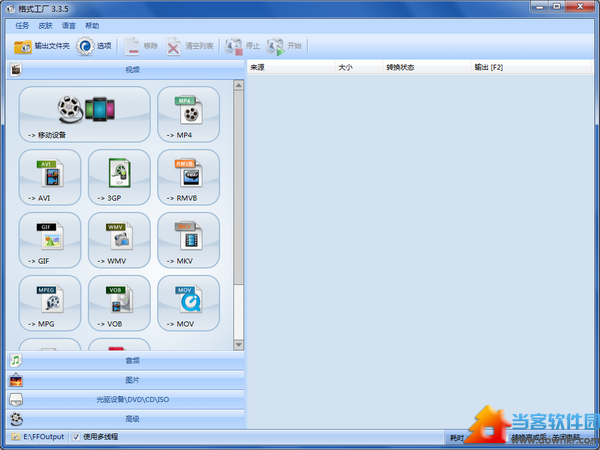The width and height of the screenshot is (600, 450).
Task: Sort by the 转换状态 status column header
Action: [427, 67]
